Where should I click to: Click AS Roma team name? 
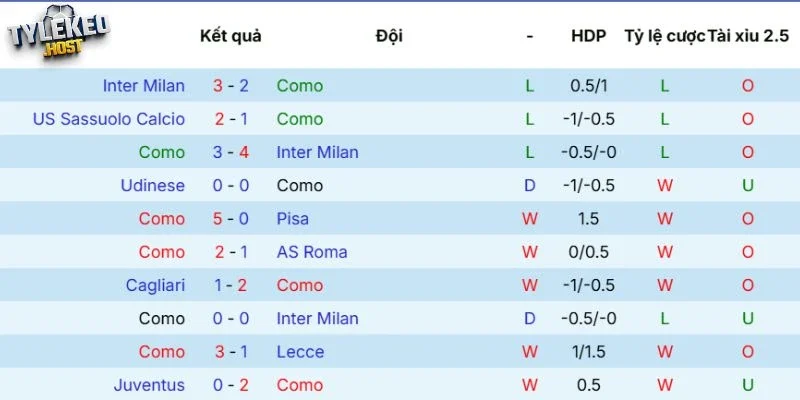[312, 252]
